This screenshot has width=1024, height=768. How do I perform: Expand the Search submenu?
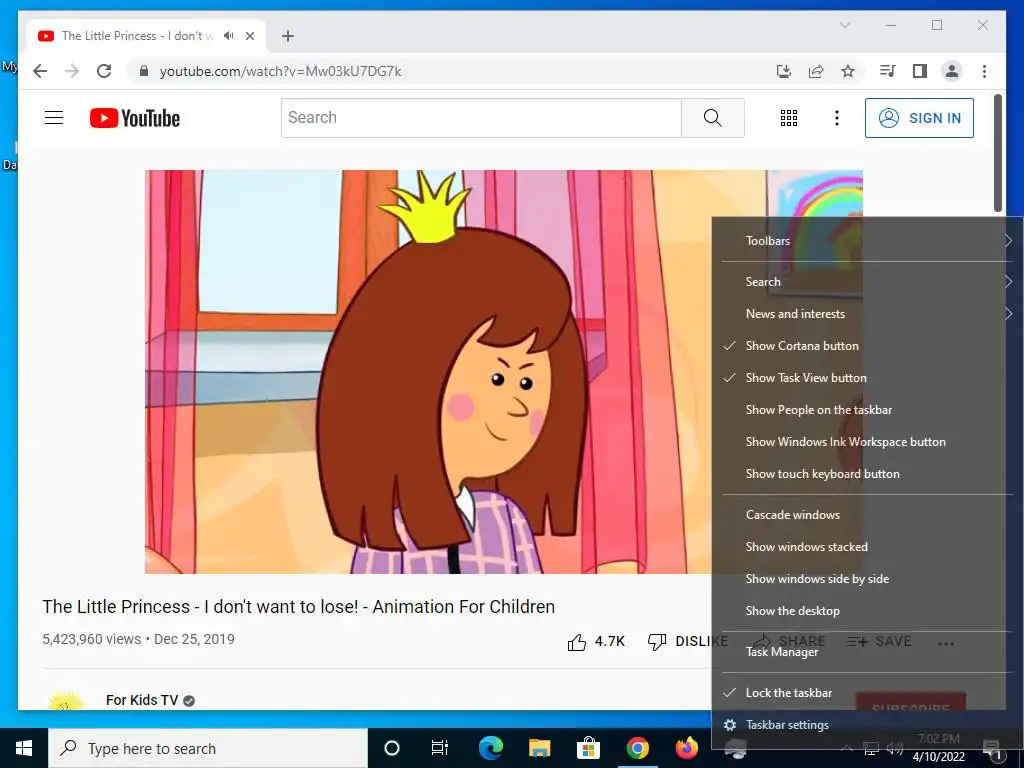[x=867, y=282]
